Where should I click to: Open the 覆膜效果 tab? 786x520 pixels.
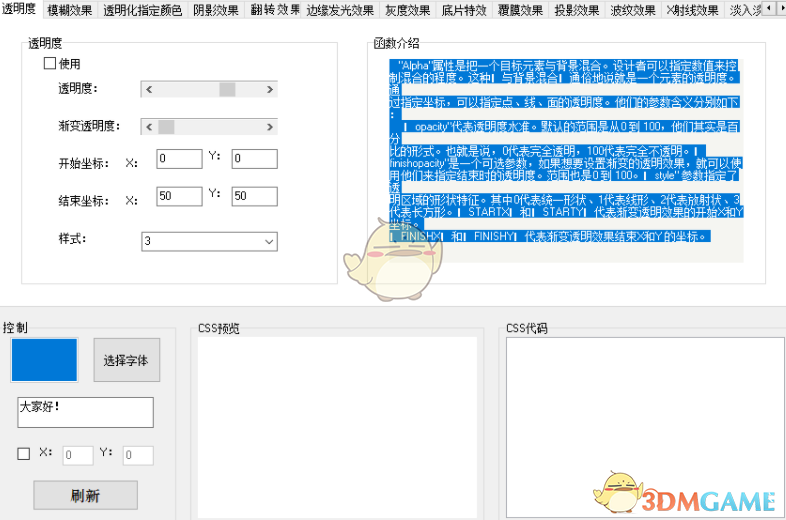click(521, 10)
